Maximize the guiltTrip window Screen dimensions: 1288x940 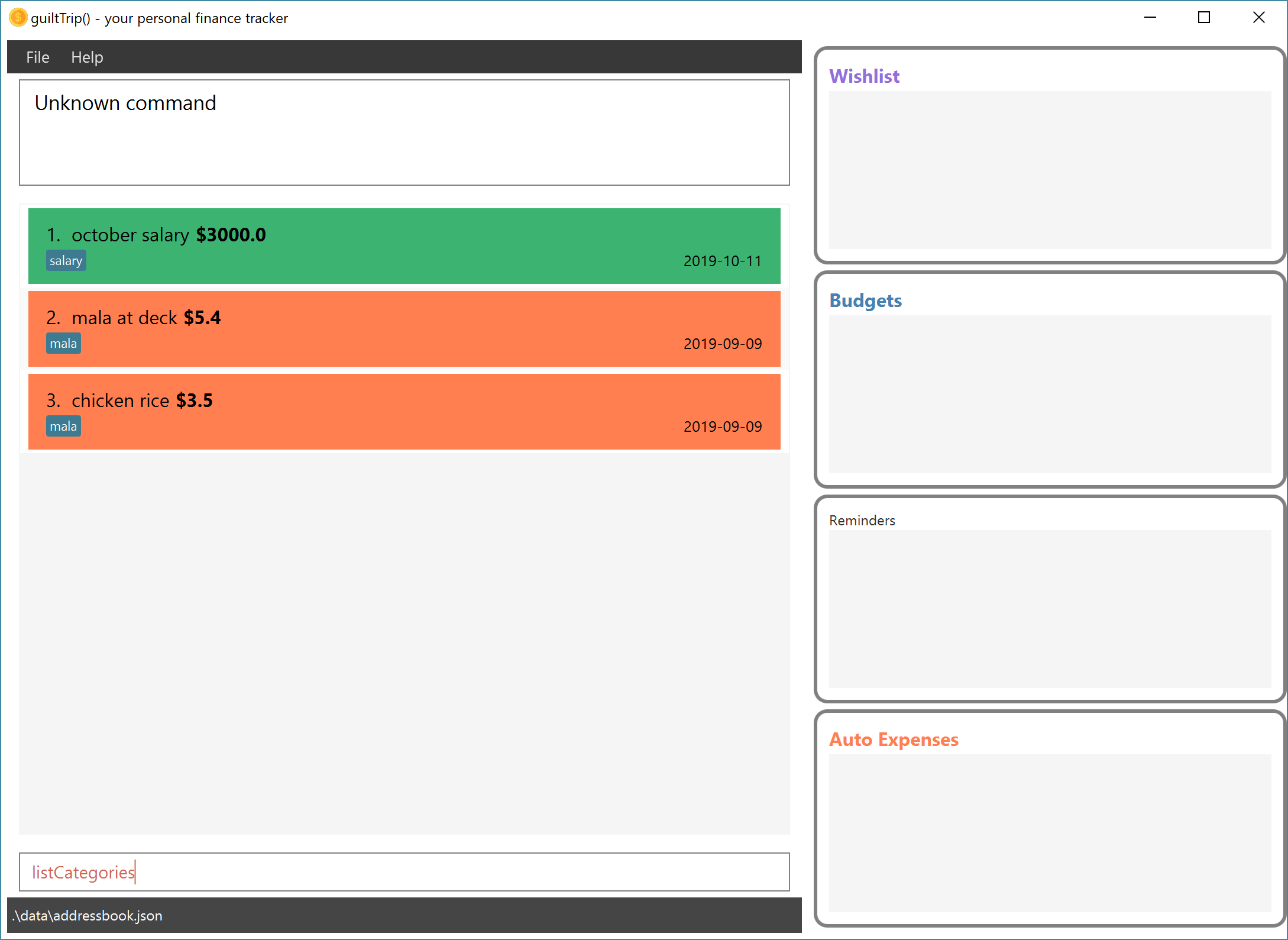pos(1203,18)
